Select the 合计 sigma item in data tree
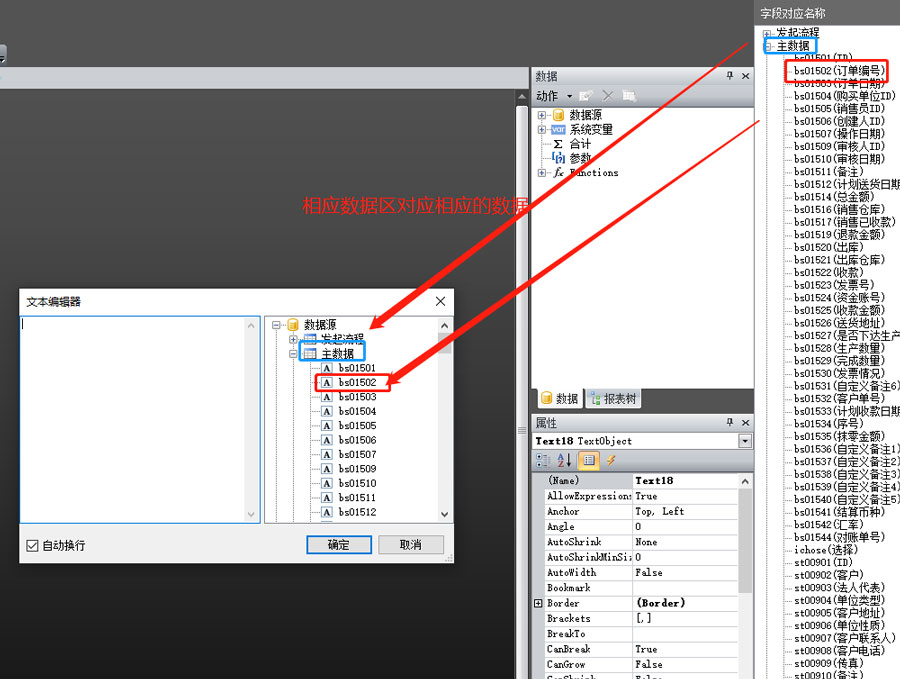 (x=579, y=144)
